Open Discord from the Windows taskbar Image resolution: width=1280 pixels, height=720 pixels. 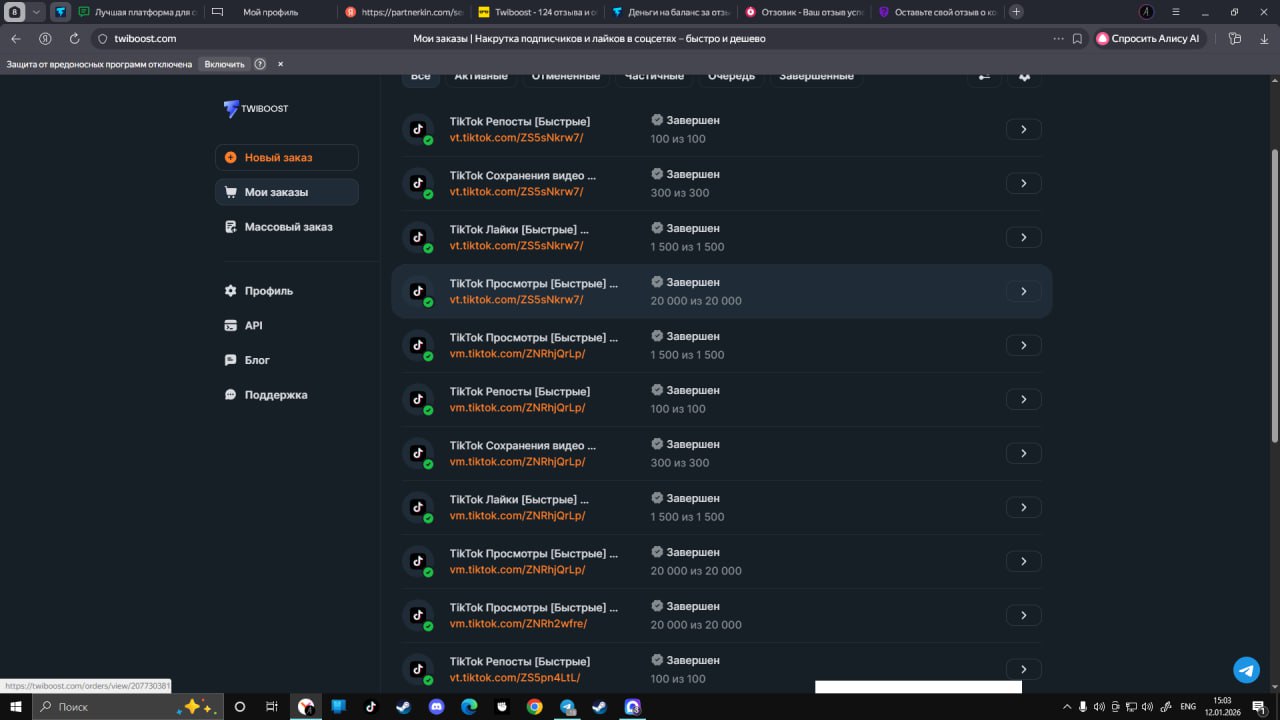436,707
